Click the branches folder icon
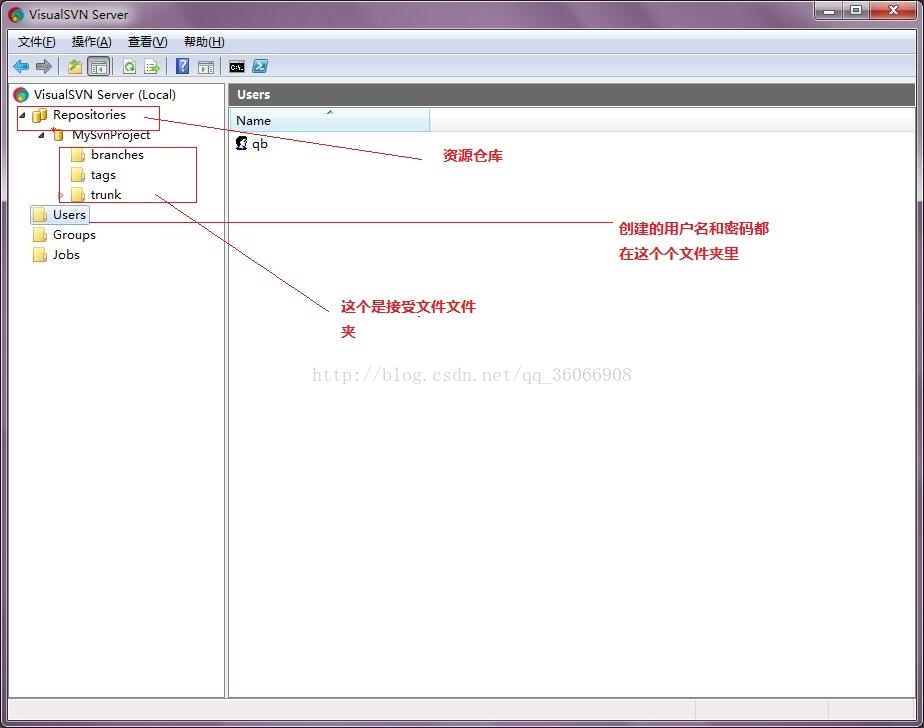924x728 pixels. (78, 155)
